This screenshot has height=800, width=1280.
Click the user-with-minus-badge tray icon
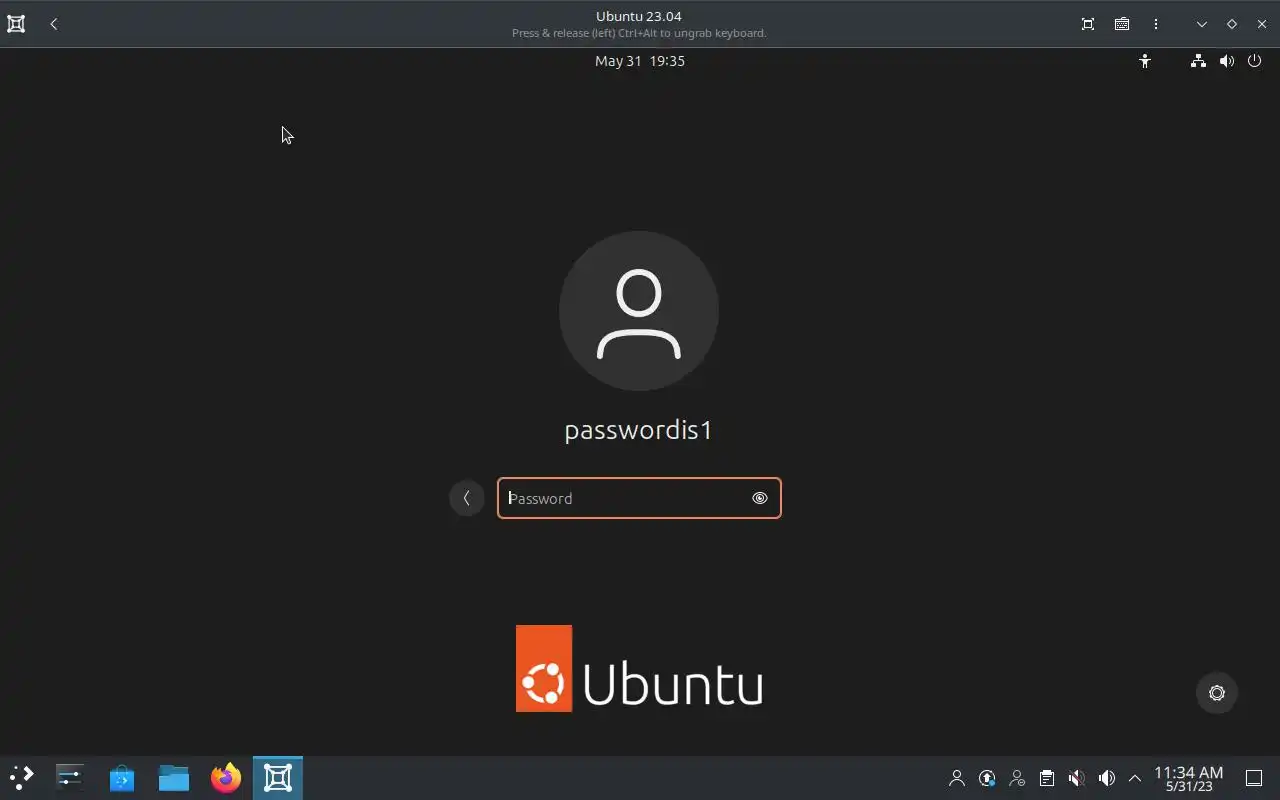pyautogui.click(x=1017, y=778)
